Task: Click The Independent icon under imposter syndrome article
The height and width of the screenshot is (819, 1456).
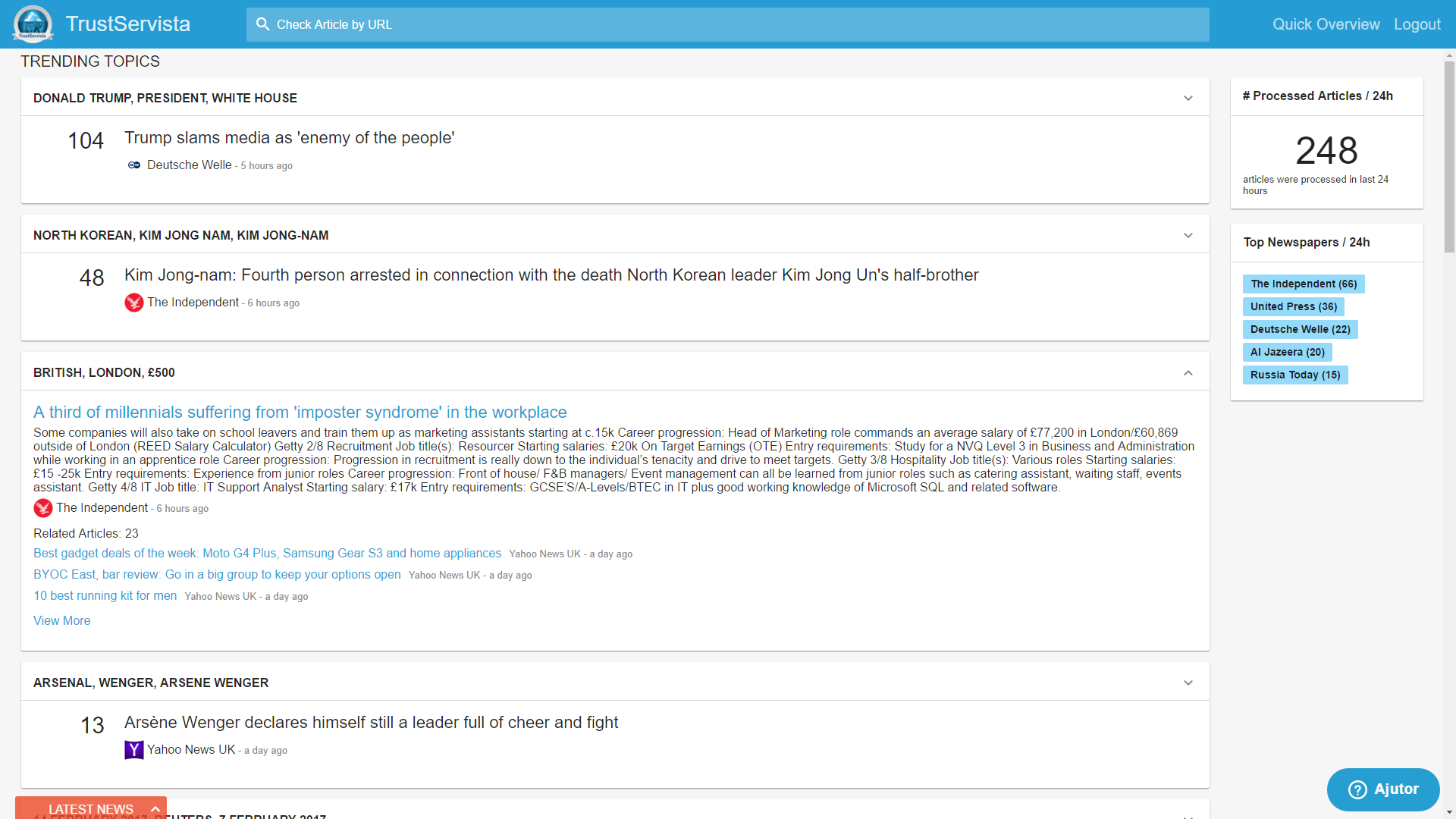Action: 43,508
